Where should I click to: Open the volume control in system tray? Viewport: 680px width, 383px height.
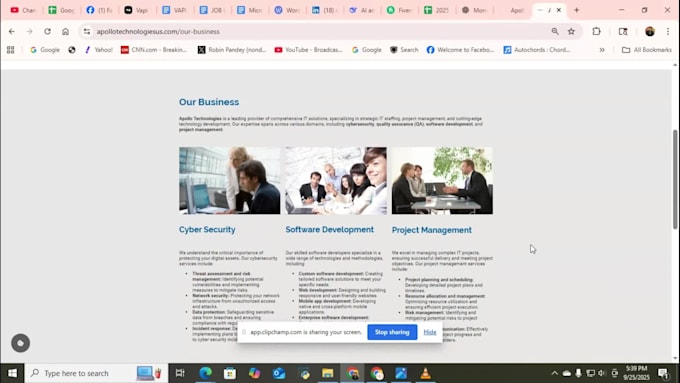tap(602, 373)
